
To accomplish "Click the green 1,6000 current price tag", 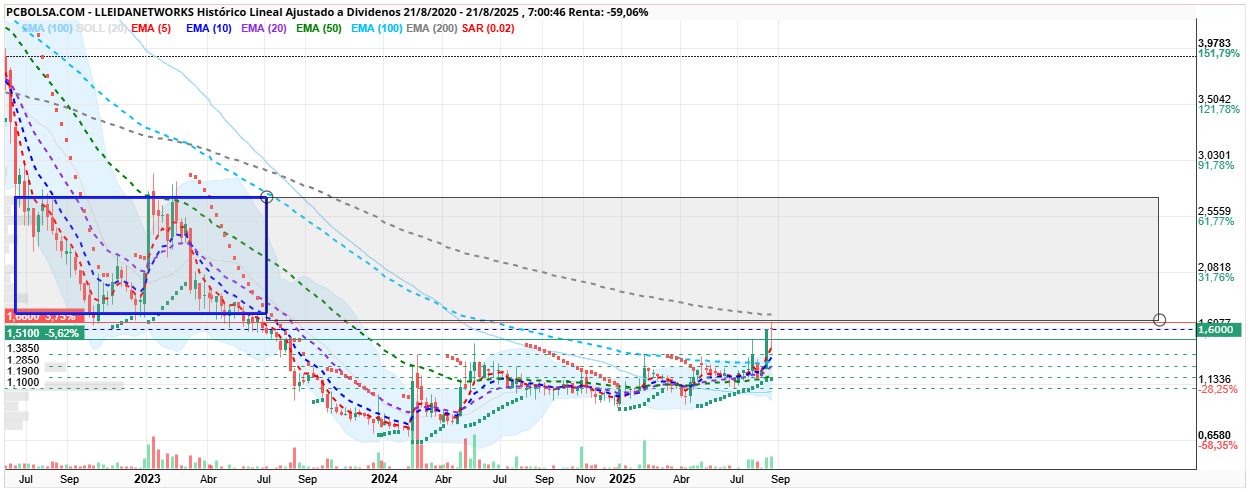I will (x=1219, y=329).
